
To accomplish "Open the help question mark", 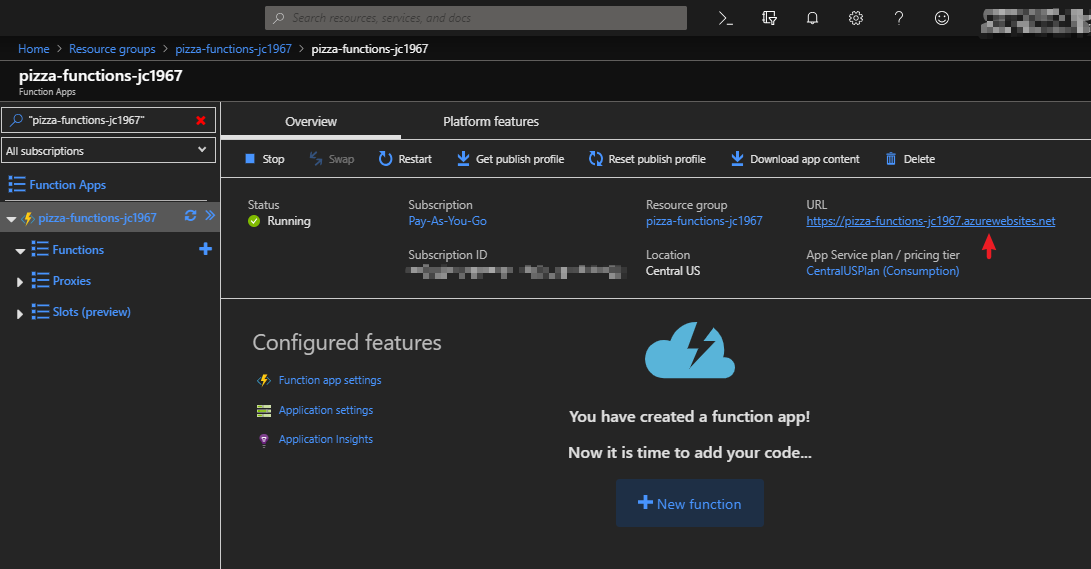I will [899, 18].
